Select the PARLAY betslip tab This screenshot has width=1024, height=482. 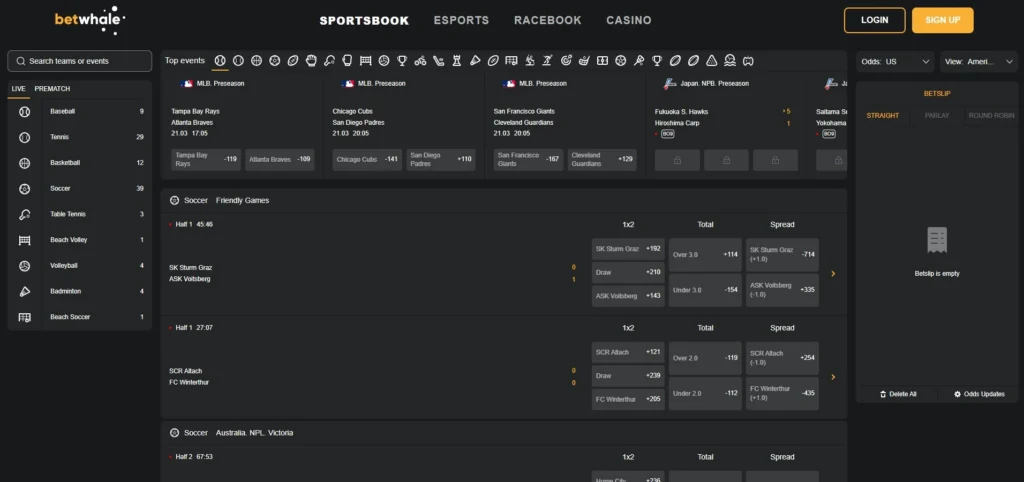point(936,116)
